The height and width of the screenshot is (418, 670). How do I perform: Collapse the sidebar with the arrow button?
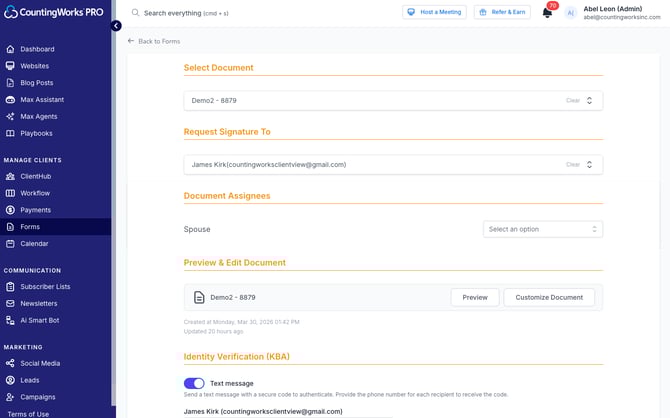[116, 26]
